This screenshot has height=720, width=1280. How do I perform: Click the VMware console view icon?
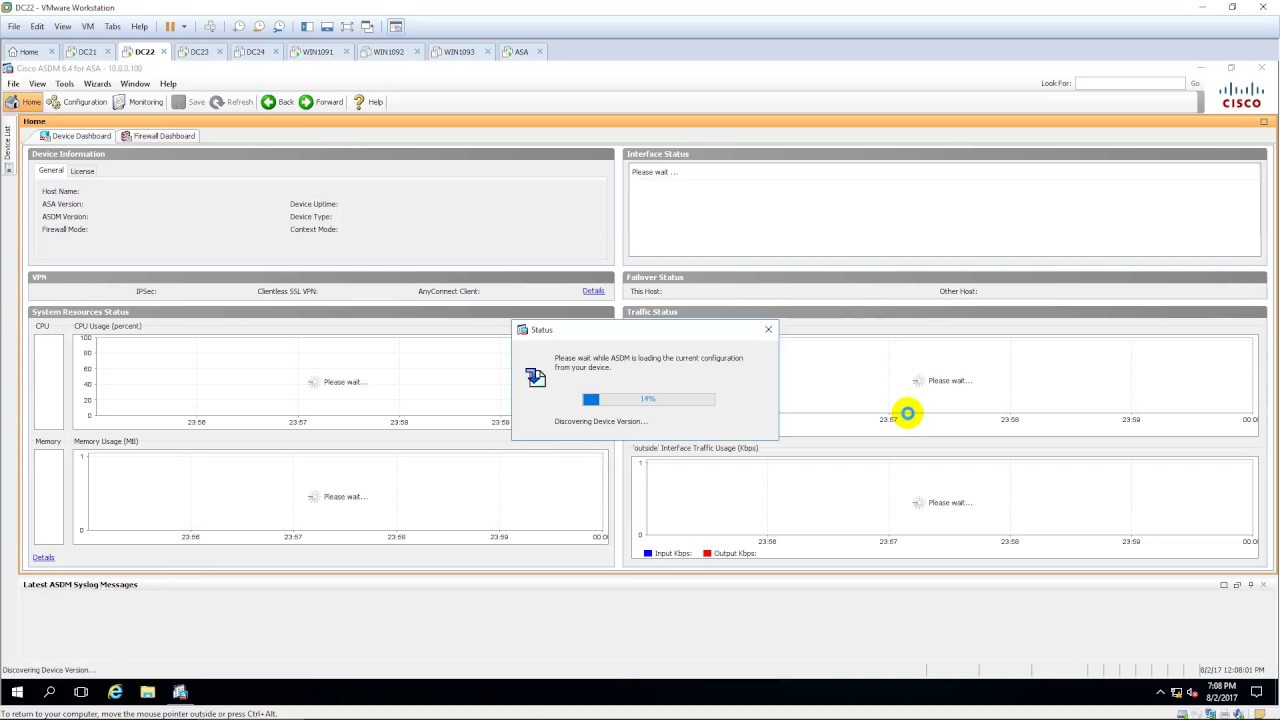[396, 26]
